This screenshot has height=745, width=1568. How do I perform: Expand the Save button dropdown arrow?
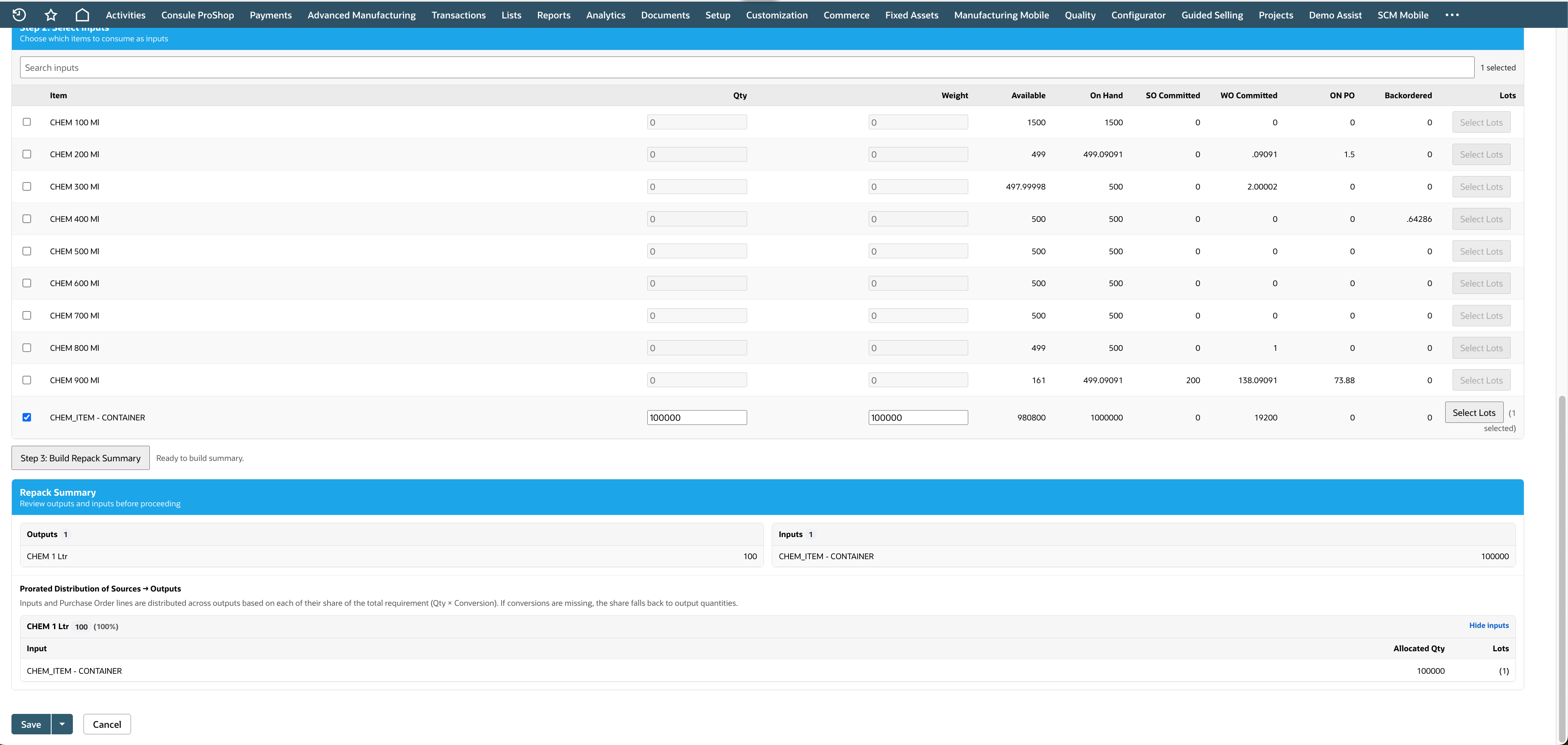tap(62, 724)
